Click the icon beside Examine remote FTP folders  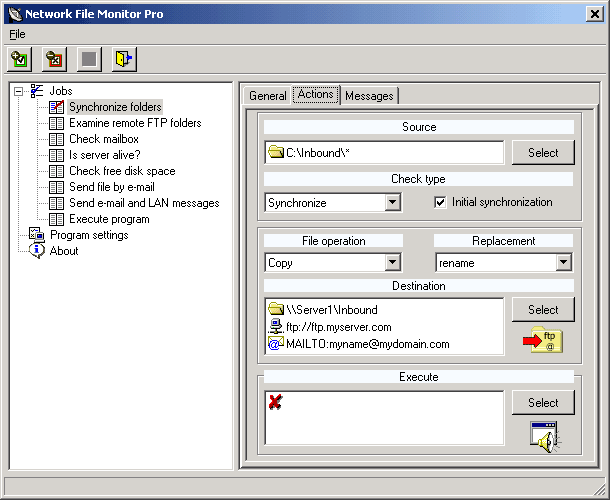(x=56, y=123)
